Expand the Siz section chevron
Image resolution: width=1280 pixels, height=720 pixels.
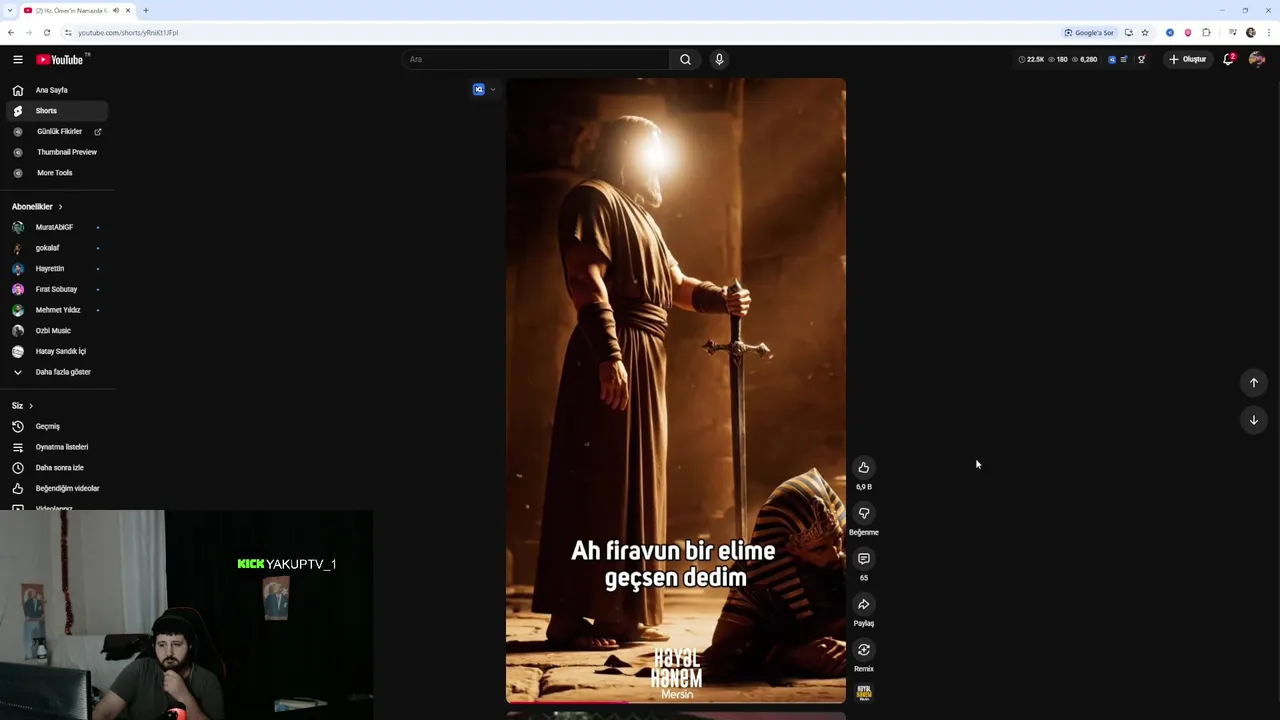point(31,406)
